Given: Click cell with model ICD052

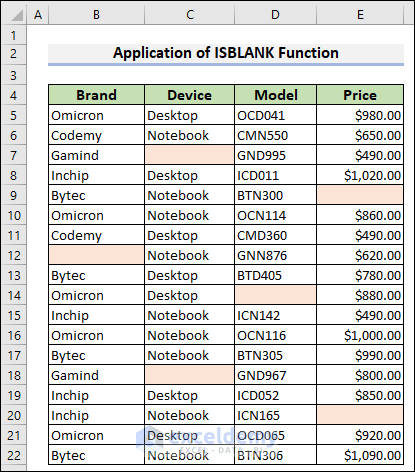Looking at the screenshot, I should coord(275,395).
